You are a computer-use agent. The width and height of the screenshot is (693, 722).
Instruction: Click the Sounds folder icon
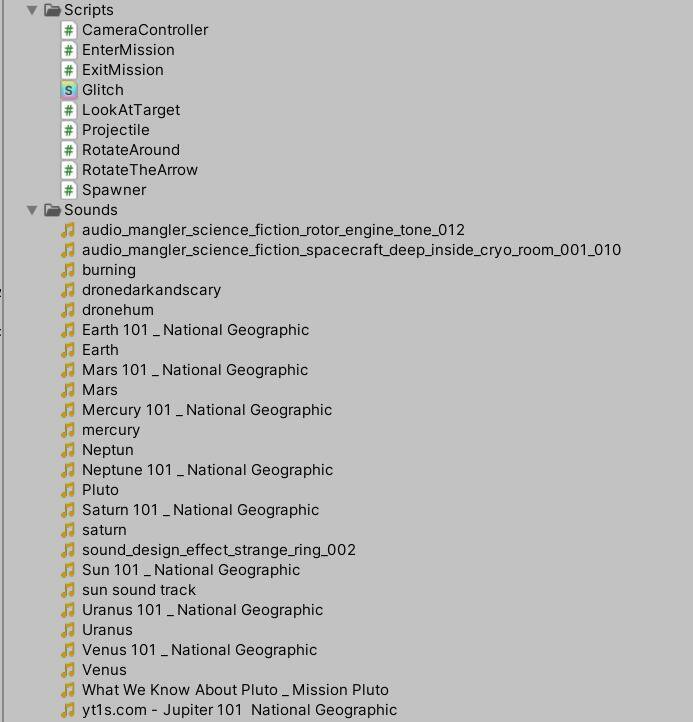click(x=52, y=210)
